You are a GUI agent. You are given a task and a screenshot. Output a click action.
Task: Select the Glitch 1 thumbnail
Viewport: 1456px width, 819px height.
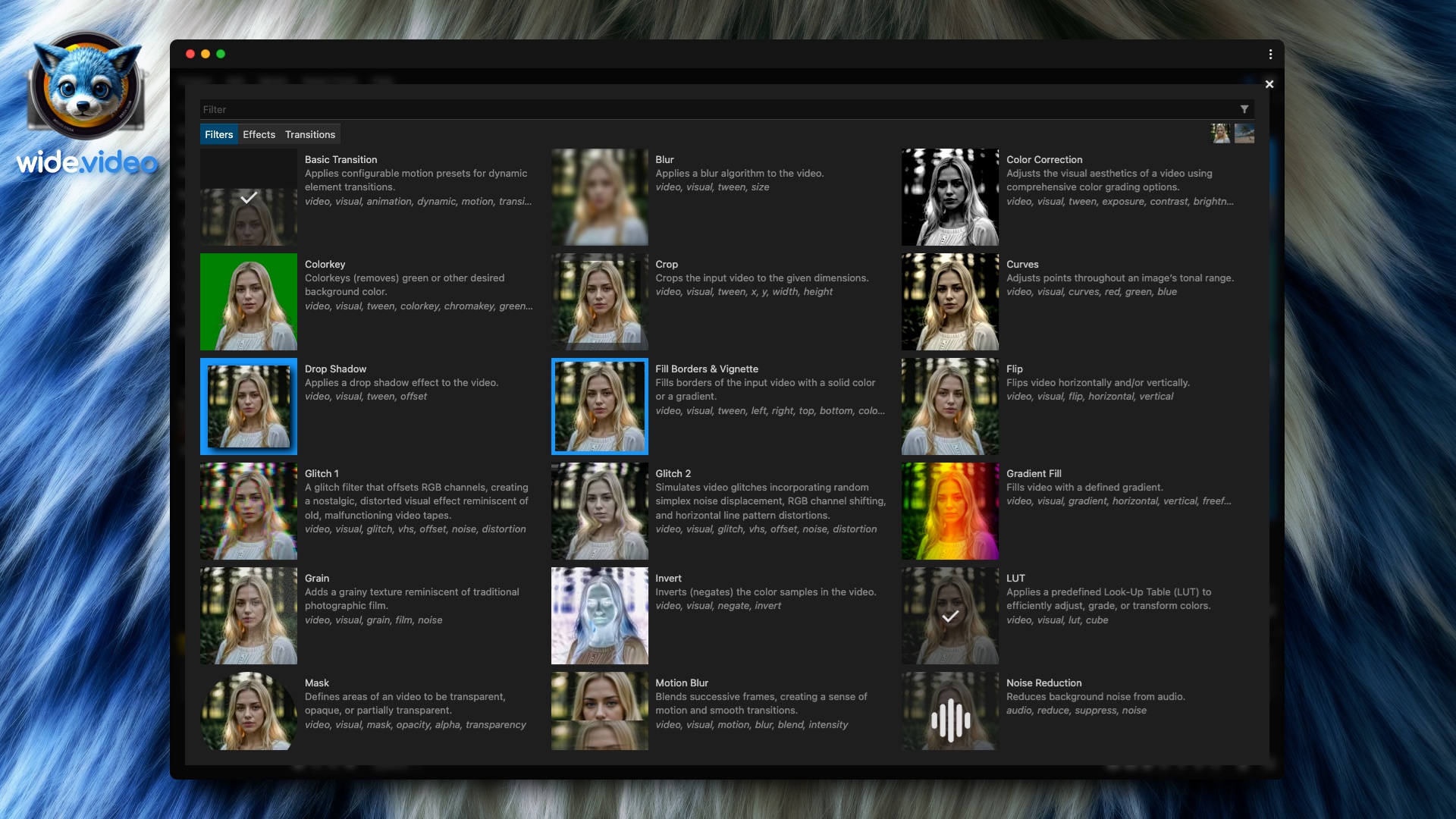coord(249,511)
